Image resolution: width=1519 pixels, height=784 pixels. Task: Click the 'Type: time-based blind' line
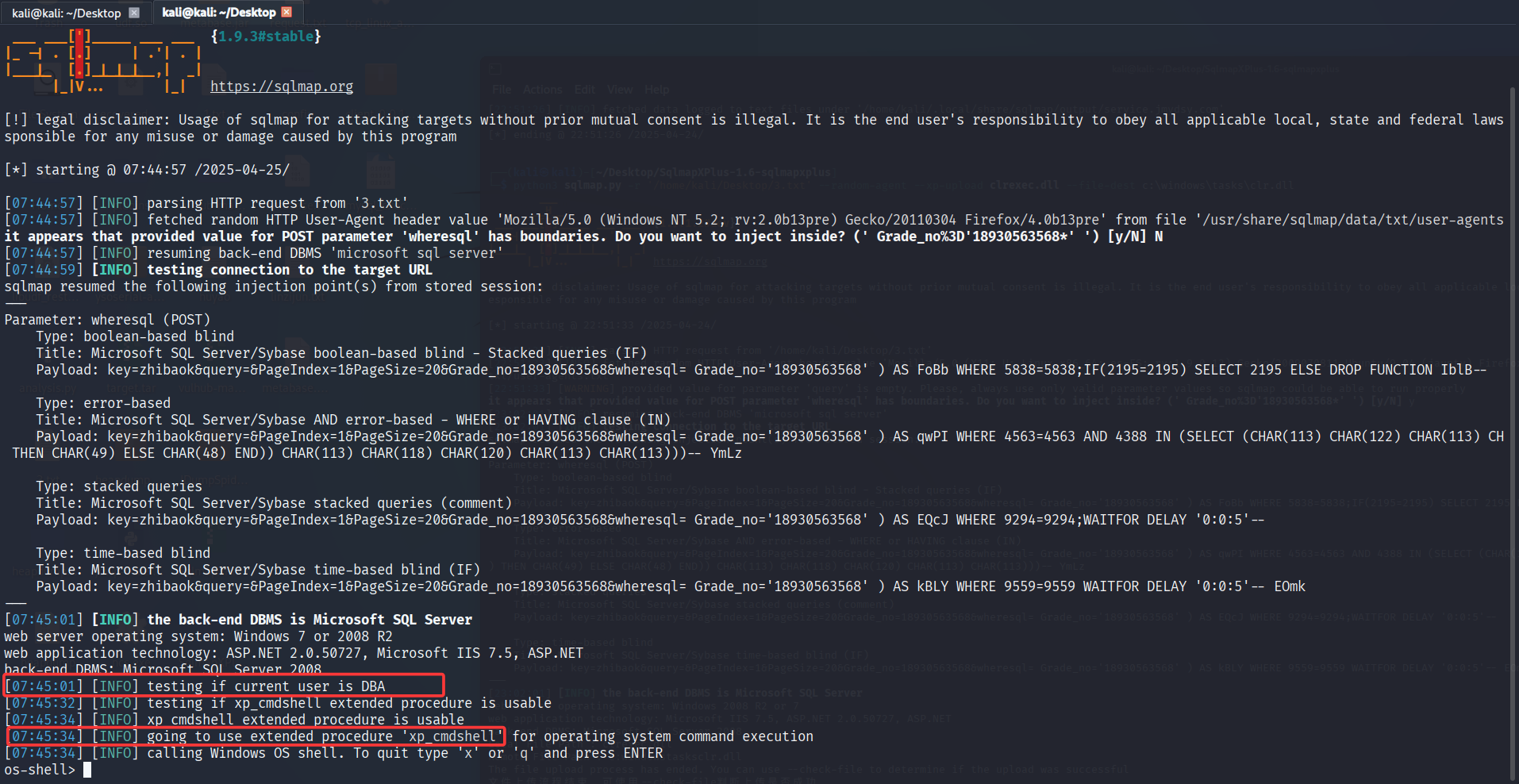click(123, 553)
